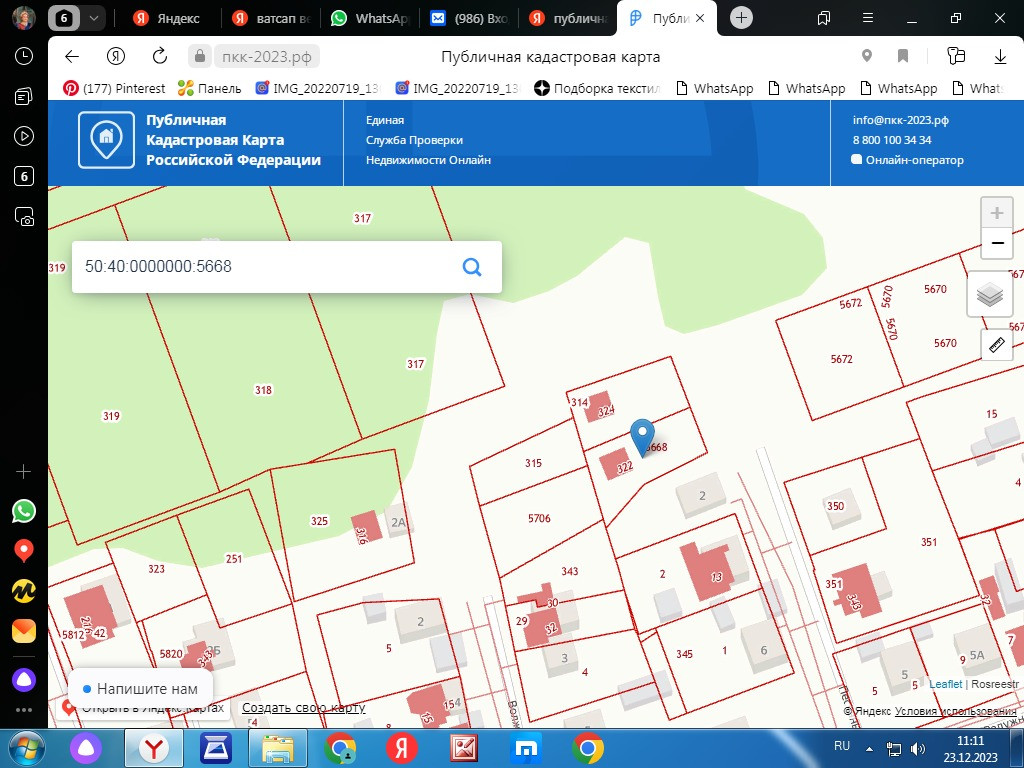Click the phone number 8 800 100 34 34
The width and height of the screenshot is (1024, 768).
(x=891, y=140)
